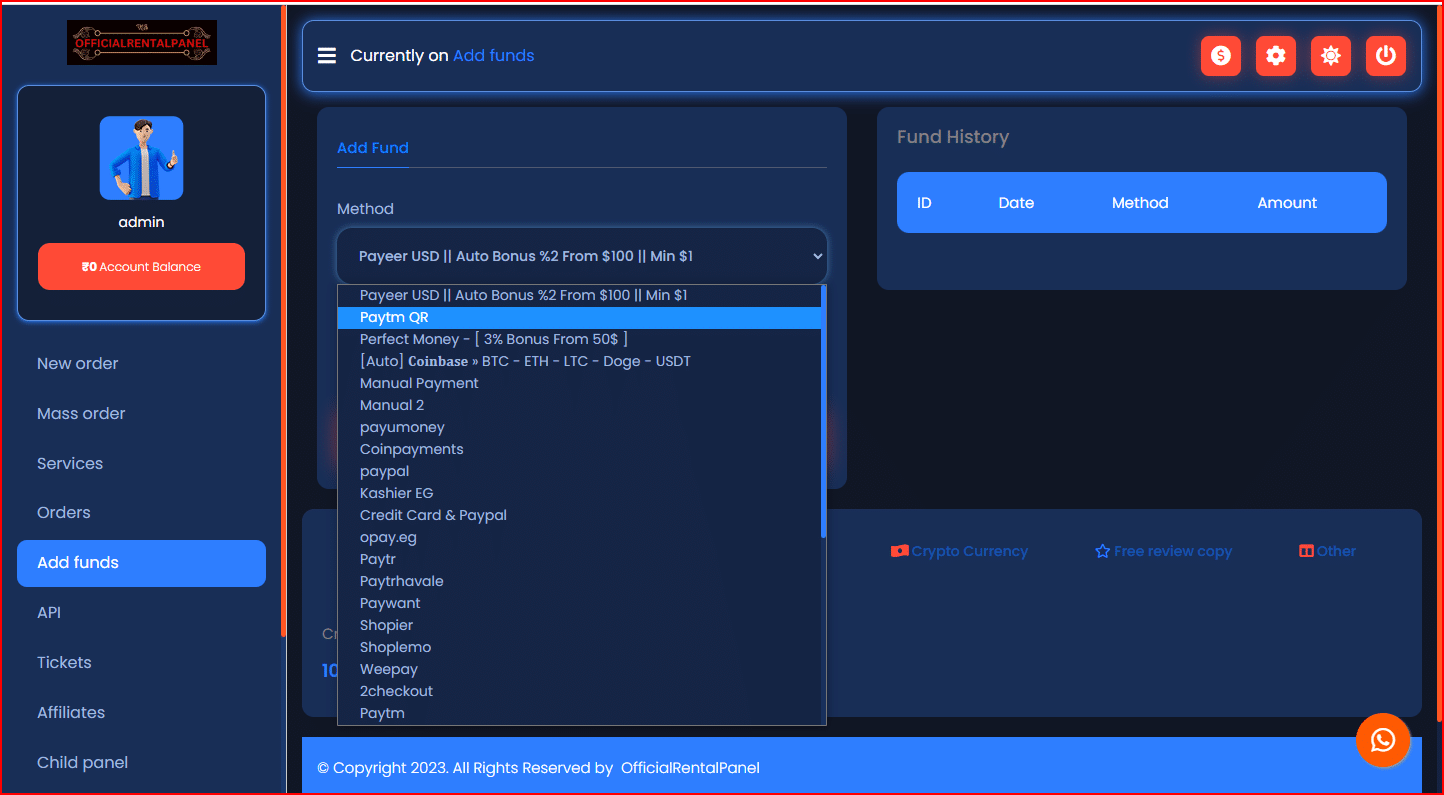The height and width of the screenshot is (795, 1444).
Task: Open the payment Method dropdown
Action: tap(580, 256)
